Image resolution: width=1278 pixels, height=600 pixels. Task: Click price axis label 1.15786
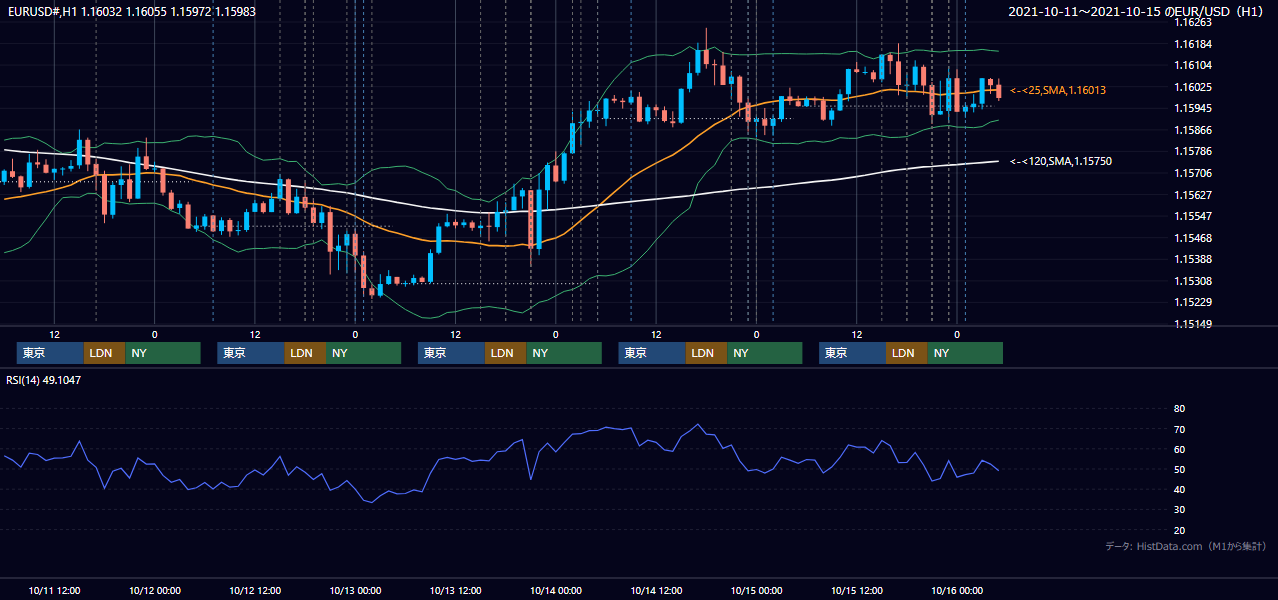(1193, 151)
